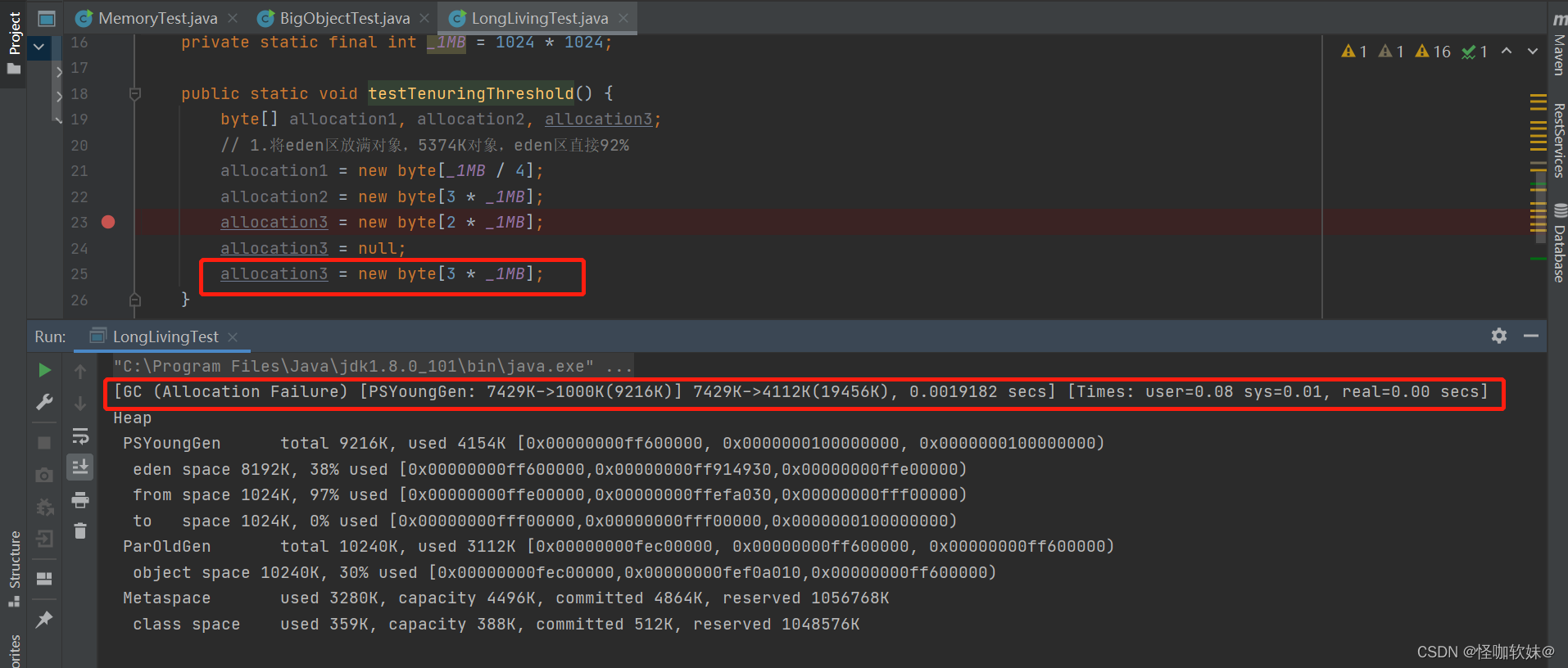Click the attach debugger bug icon
Screen dimensions: 1568x668
point(44,507)
